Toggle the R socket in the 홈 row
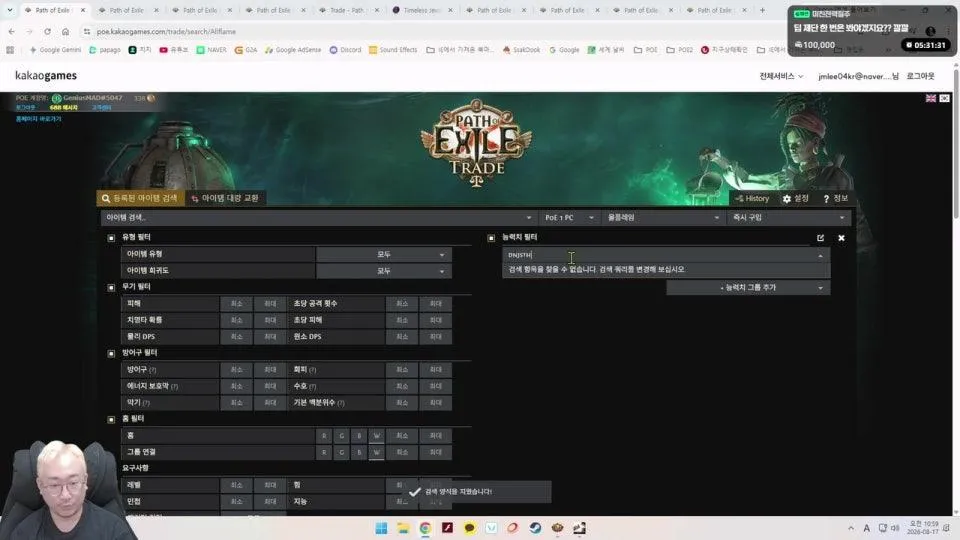Image resolution: width=960 pixels, height=540 pixels. click(324, 435)
